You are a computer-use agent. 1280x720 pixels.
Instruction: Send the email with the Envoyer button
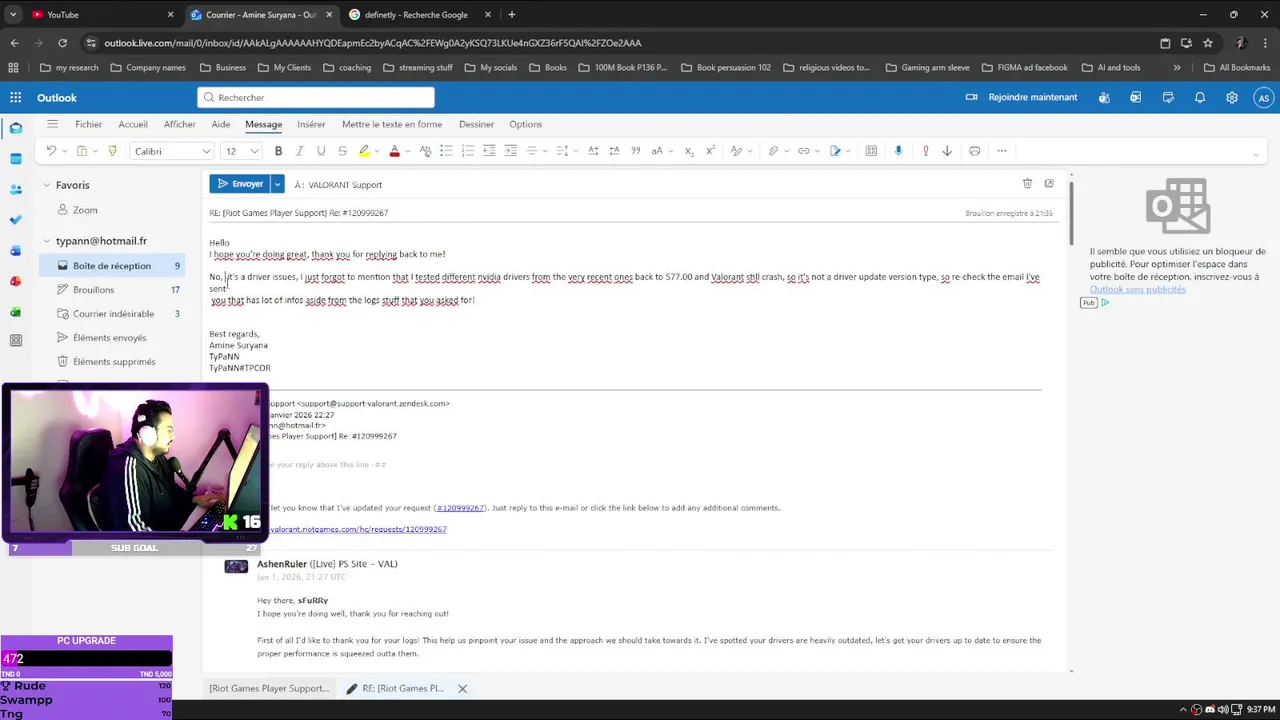[x=240, y=184]
